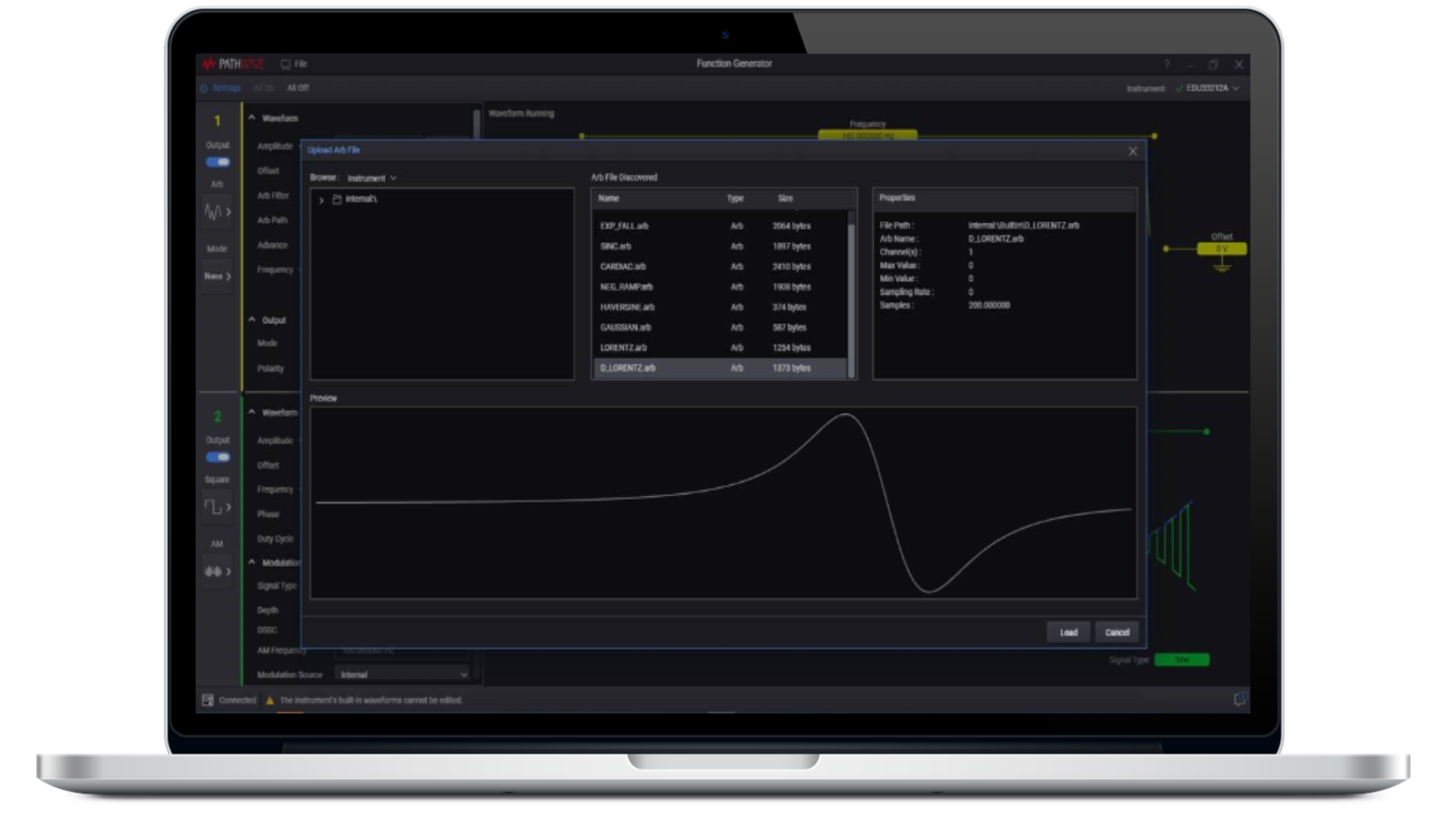Select the CARDIAC.arb file
The height and width of the screenshot is (819, 1456).
(x=623, y=267)
